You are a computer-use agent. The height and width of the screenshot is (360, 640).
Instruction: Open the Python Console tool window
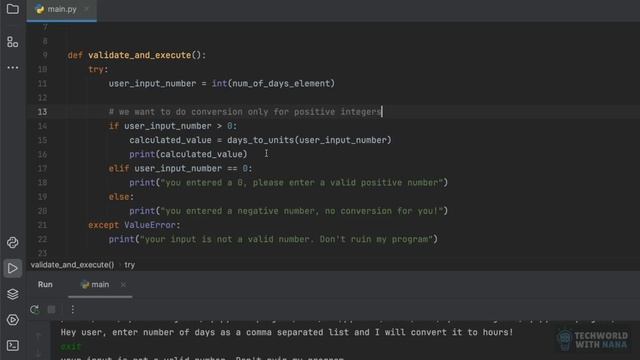tap(13, 242)
